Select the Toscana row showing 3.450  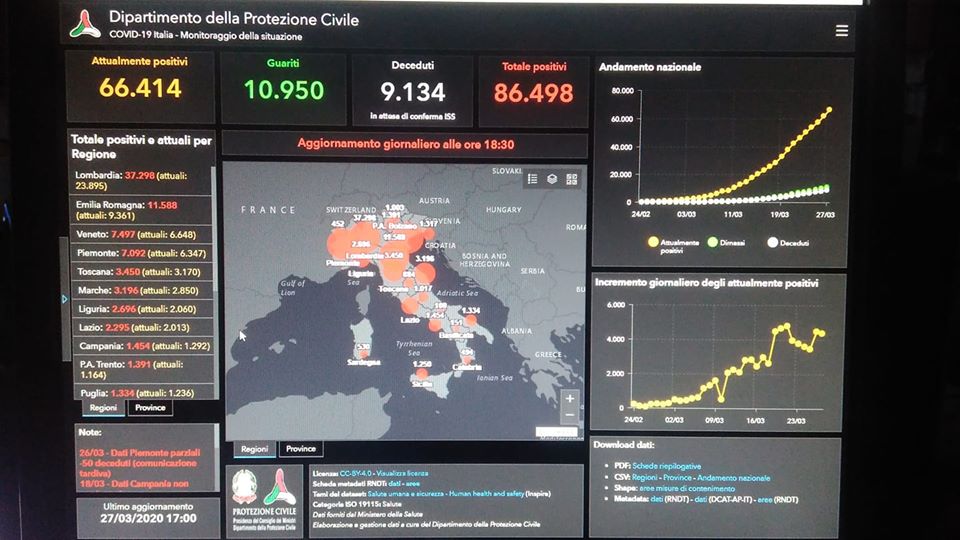(142, 272)
